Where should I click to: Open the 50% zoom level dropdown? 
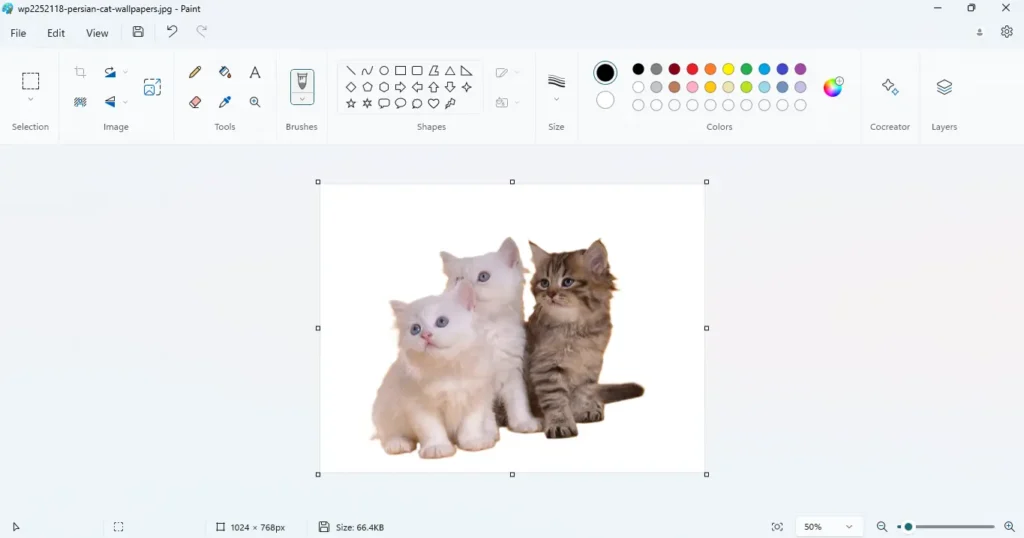pos(829,527)
